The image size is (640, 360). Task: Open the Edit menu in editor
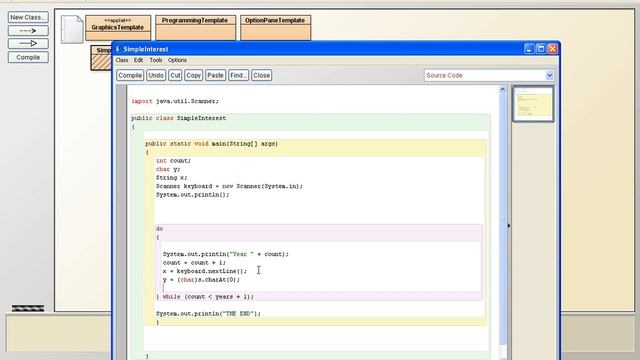pyautogui.click(x=138, y=60)
